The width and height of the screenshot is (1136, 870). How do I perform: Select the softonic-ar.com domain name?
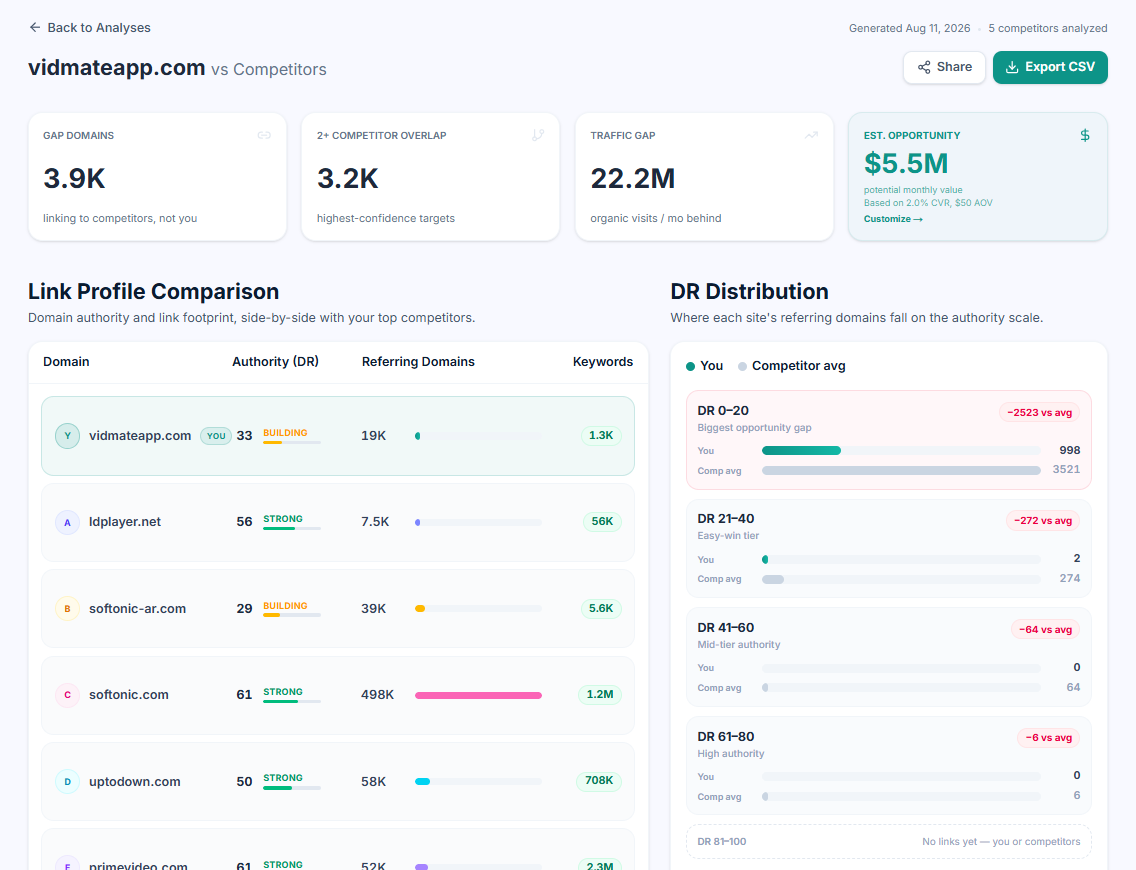tap(137, 608)
